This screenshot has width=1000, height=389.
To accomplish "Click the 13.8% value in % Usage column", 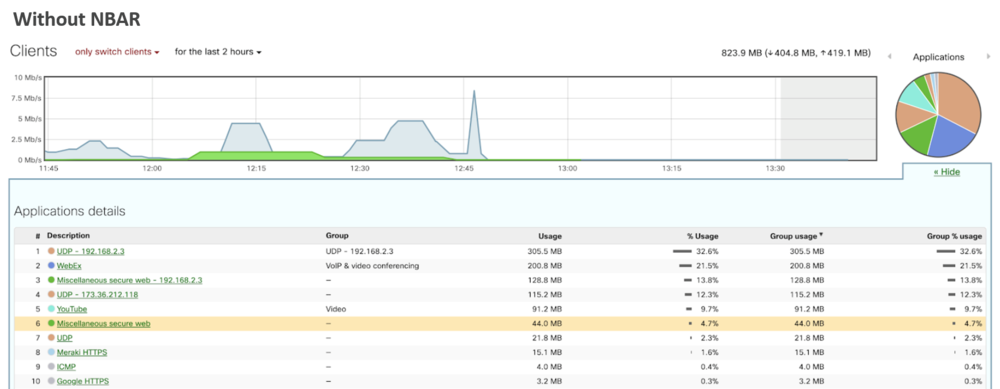I will 708,280.
